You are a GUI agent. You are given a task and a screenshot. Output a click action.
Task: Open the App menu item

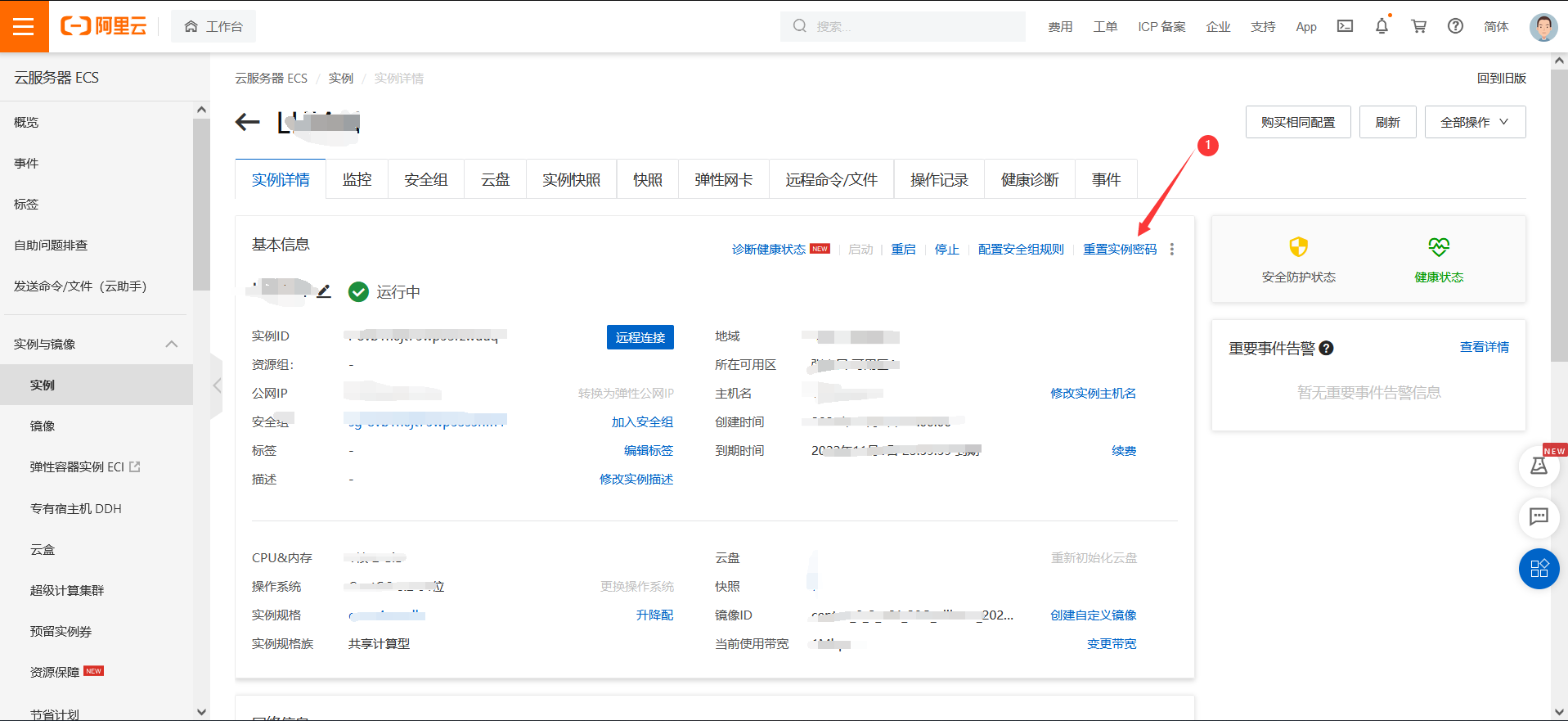pyautogui.click(x=1306, y=27)
